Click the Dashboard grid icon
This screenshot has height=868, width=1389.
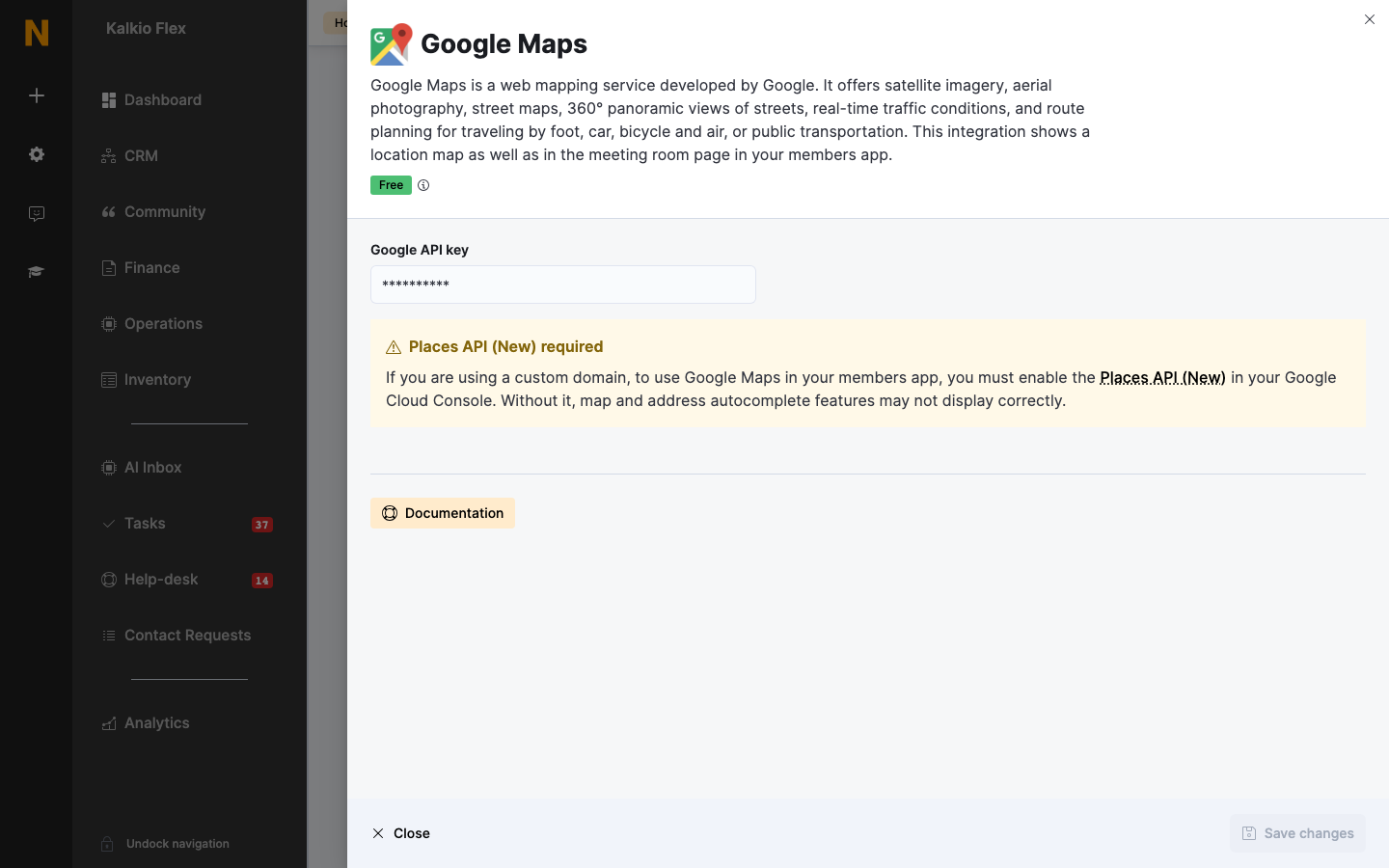109,100
